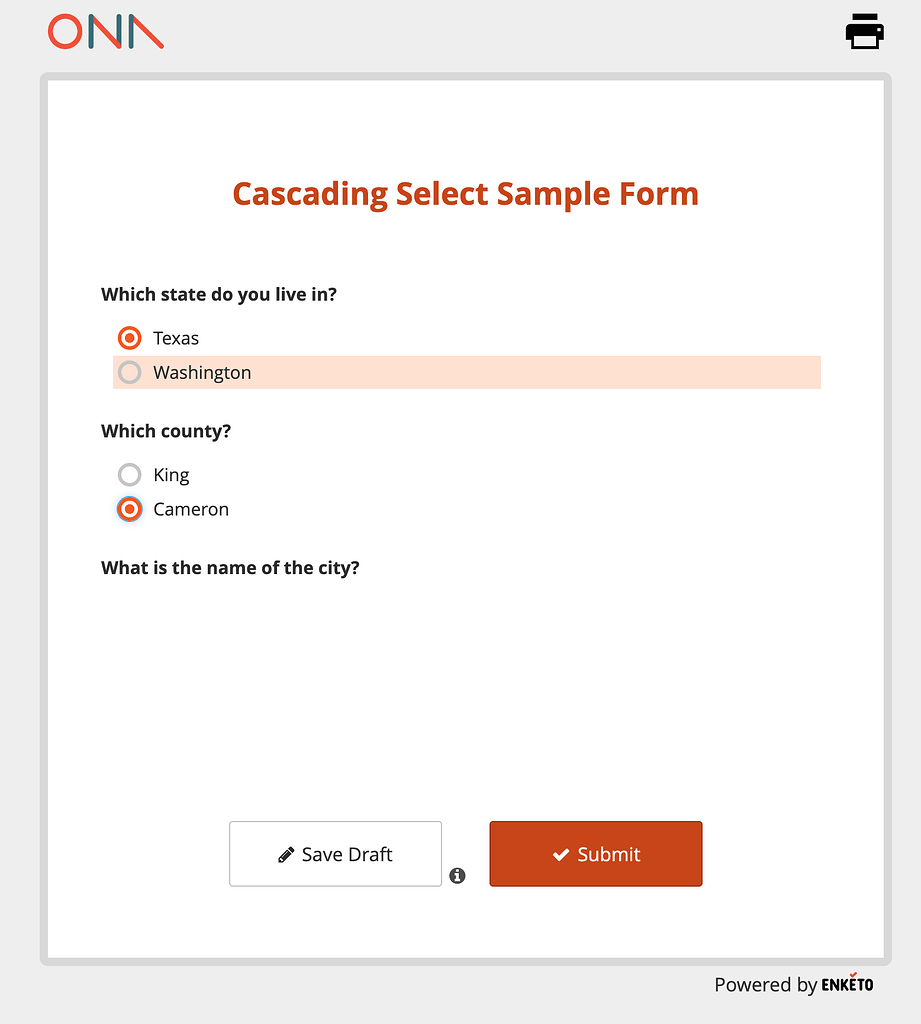921x1024 pixels.
Task: Click the question 'Which state do you live in?'
Action: click(218, 294)
